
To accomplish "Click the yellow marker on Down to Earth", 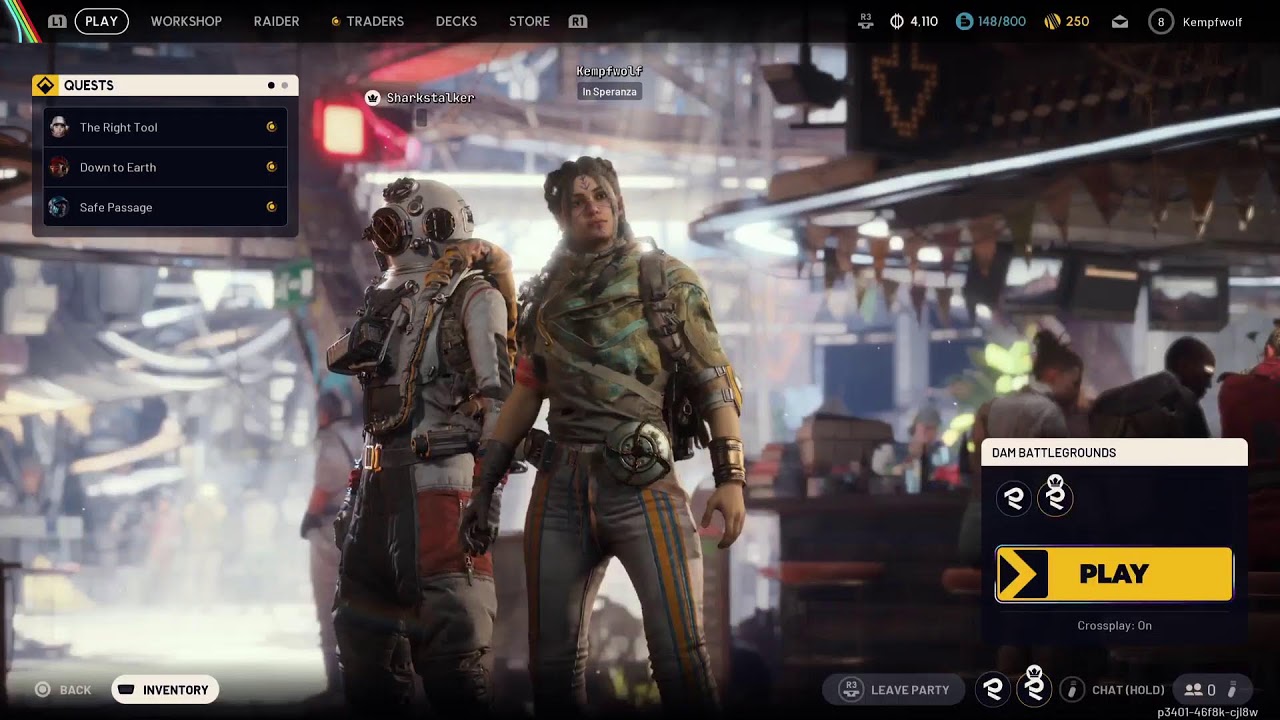I will tap(271, 167).
